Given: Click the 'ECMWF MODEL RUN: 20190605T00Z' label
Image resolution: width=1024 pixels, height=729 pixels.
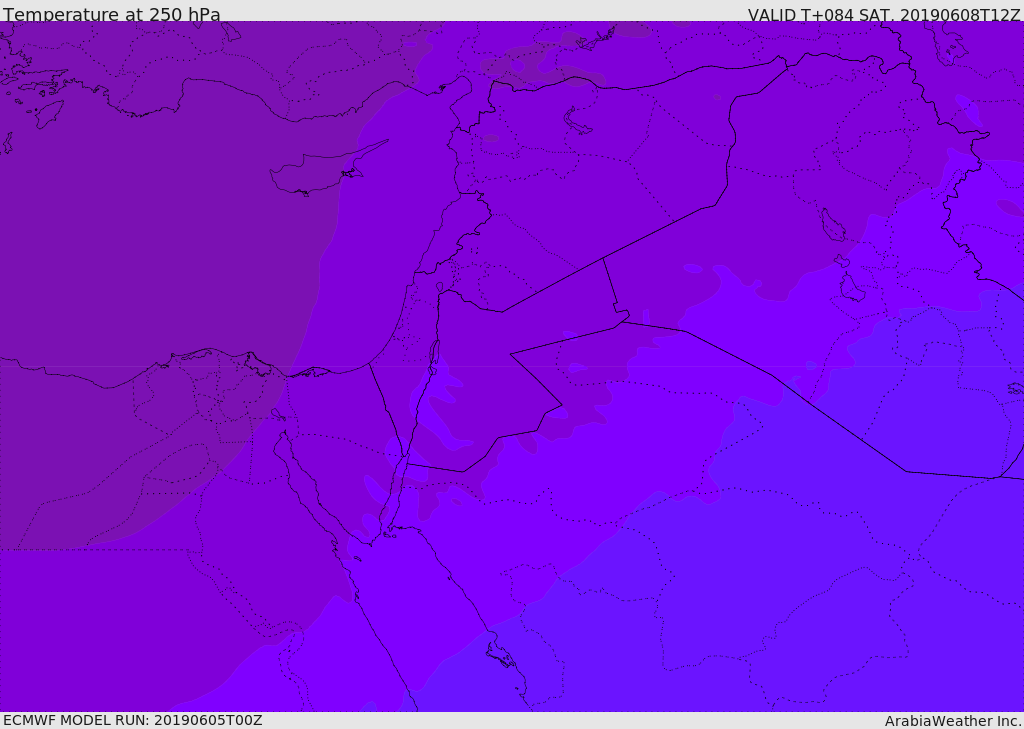Looking at the screenshot, I should (x=133, y=720).
